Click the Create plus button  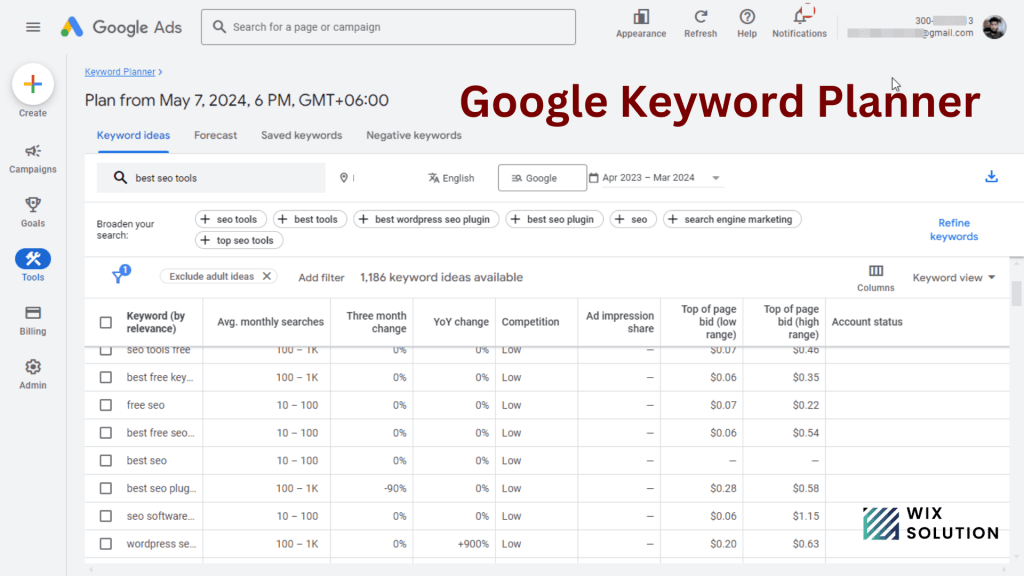[33, 84]
